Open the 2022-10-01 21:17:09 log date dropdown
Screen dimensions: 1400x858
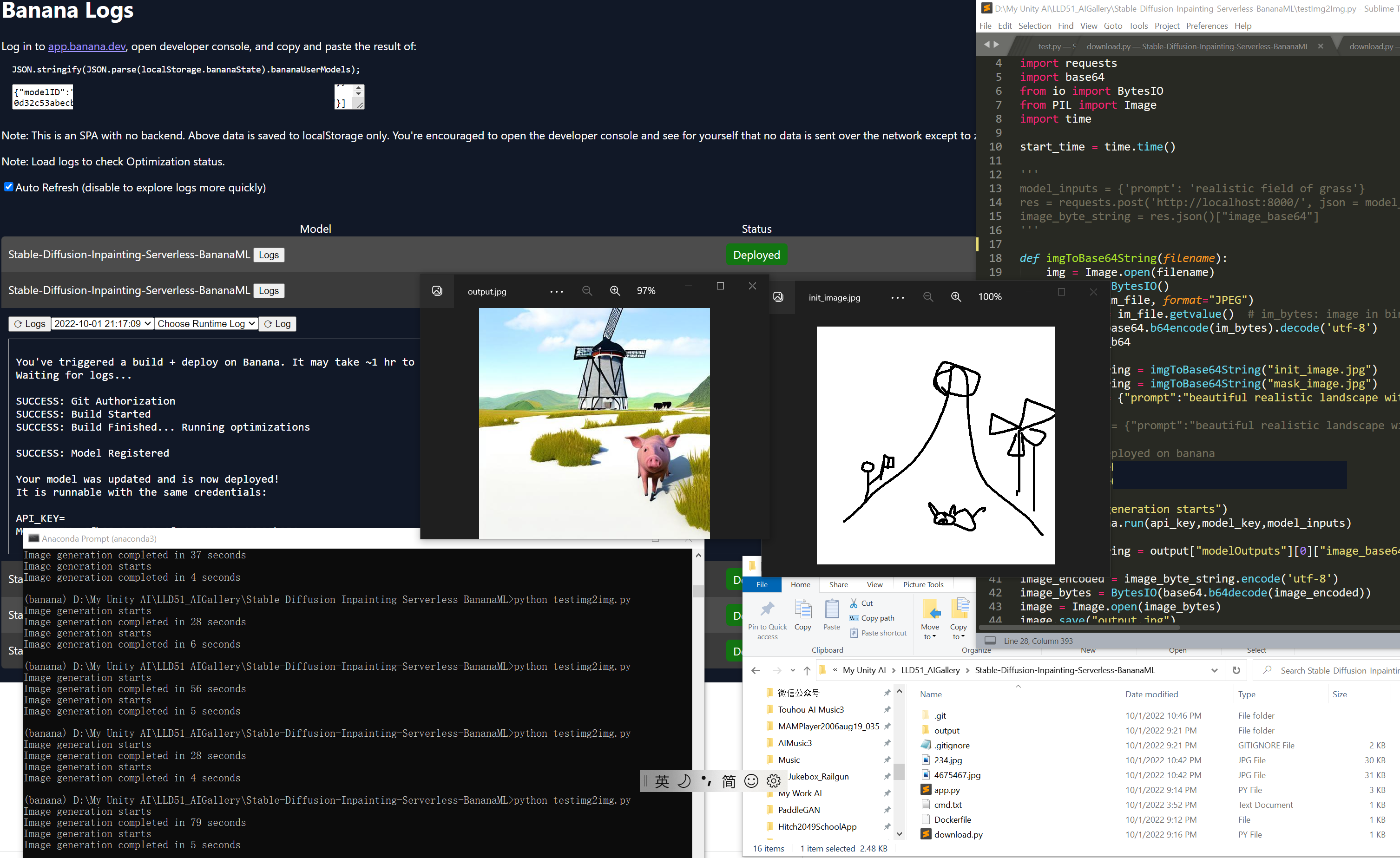[x=102, y=324]
